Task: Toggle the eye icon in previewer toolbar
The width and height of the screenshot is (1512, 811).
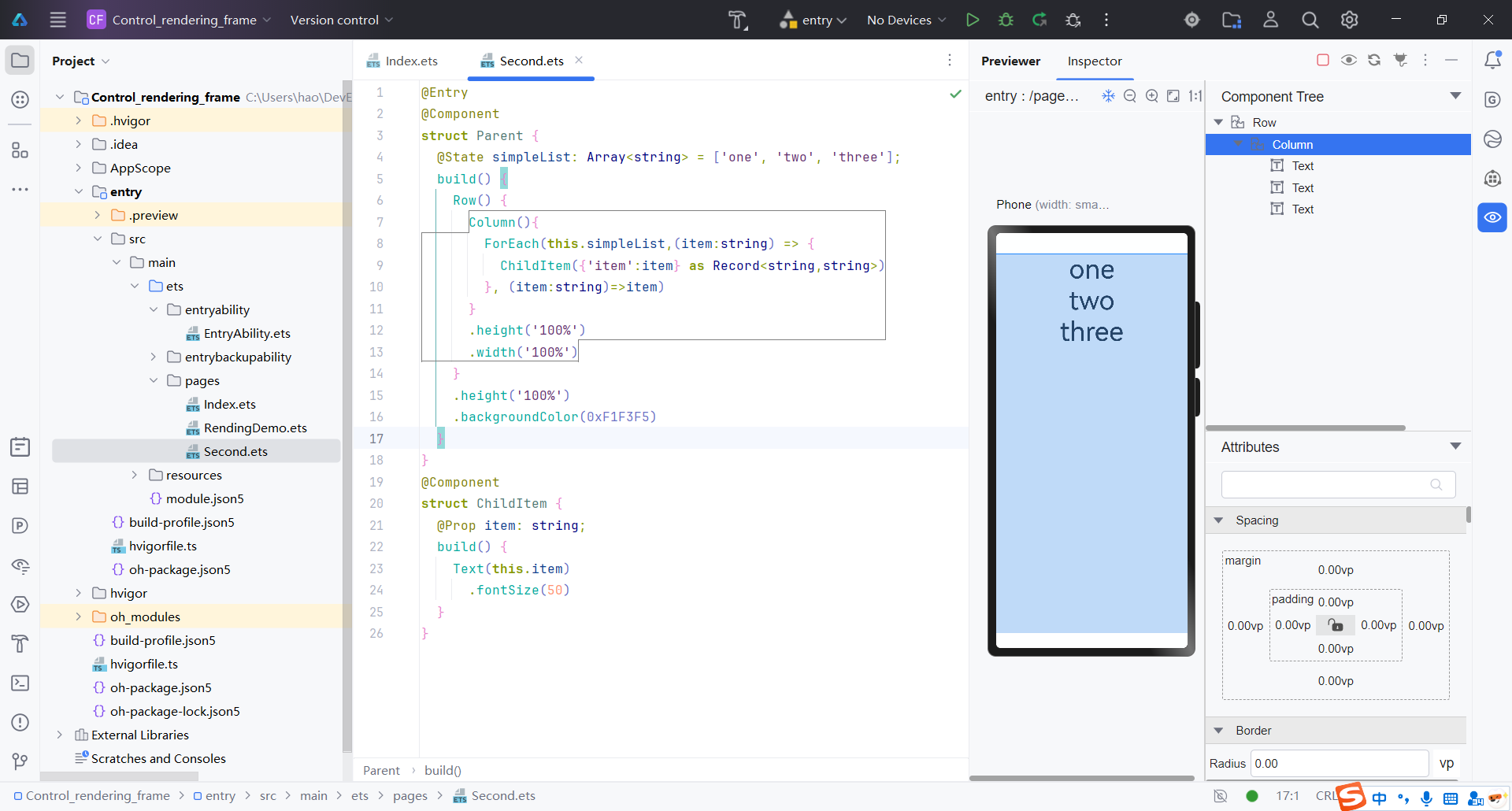Action: click(x=1349, y=61)
